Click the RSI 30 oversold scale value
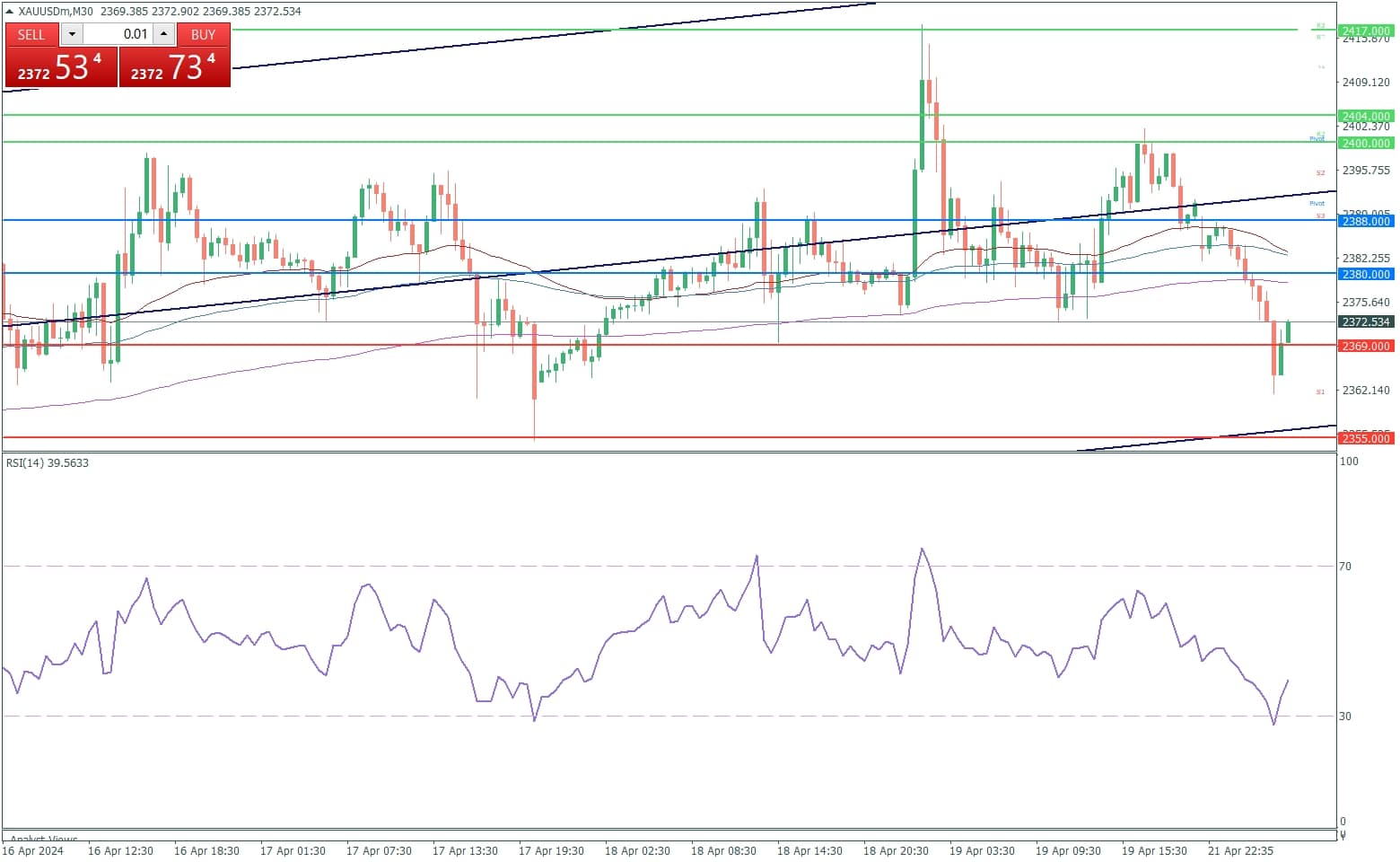The height and width of the screenshot is (862, 1400). coord(1345,717)
